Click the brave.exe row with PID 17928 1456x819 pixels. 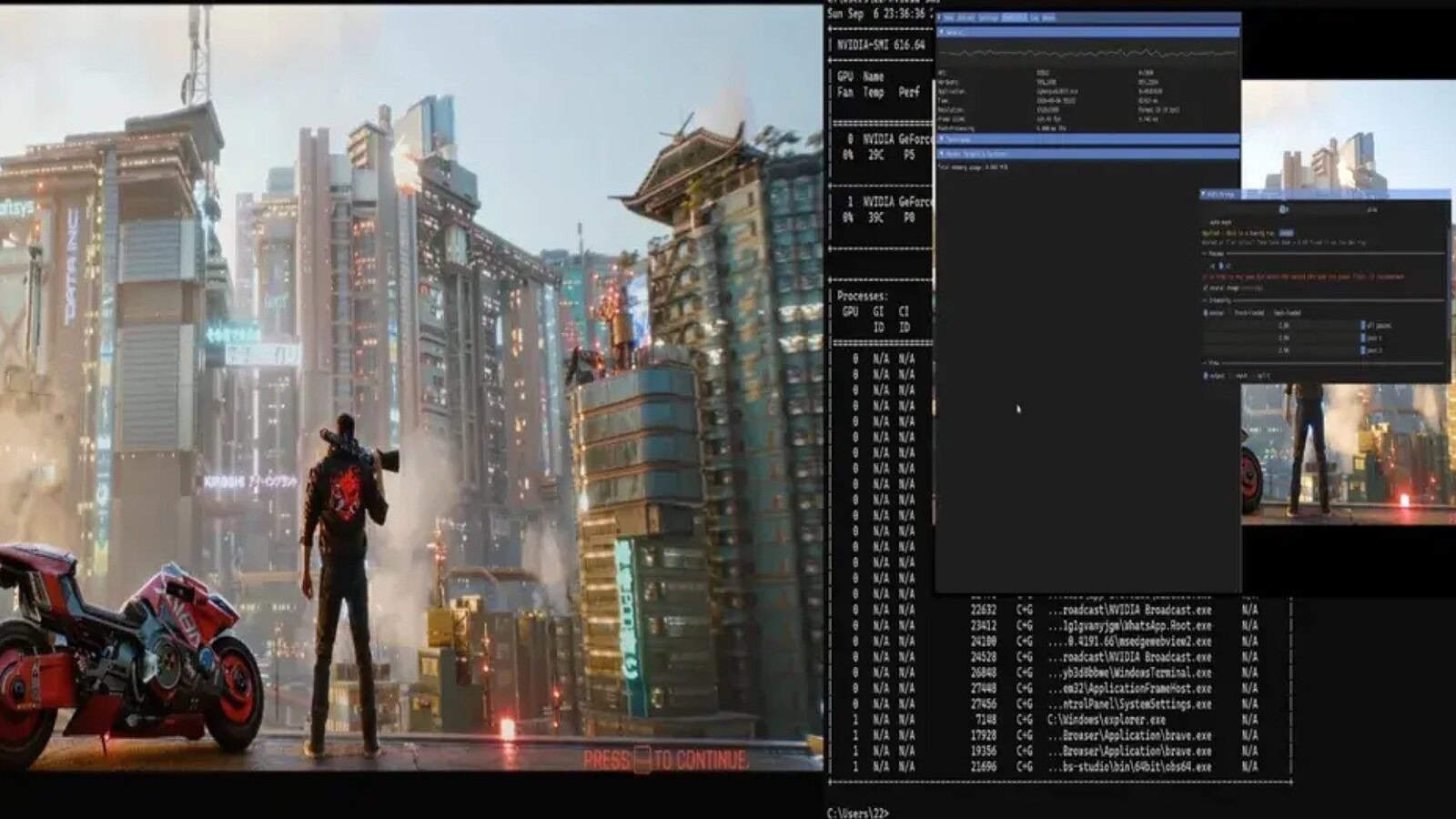pos(1056,735)
